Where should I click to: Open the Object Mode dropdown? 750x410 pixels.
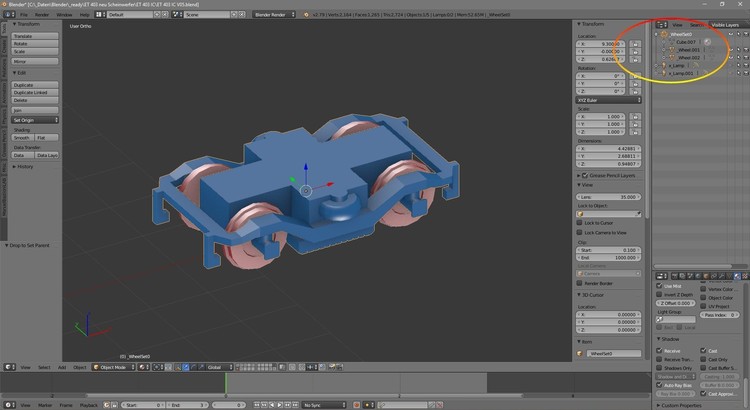[114, 367]
